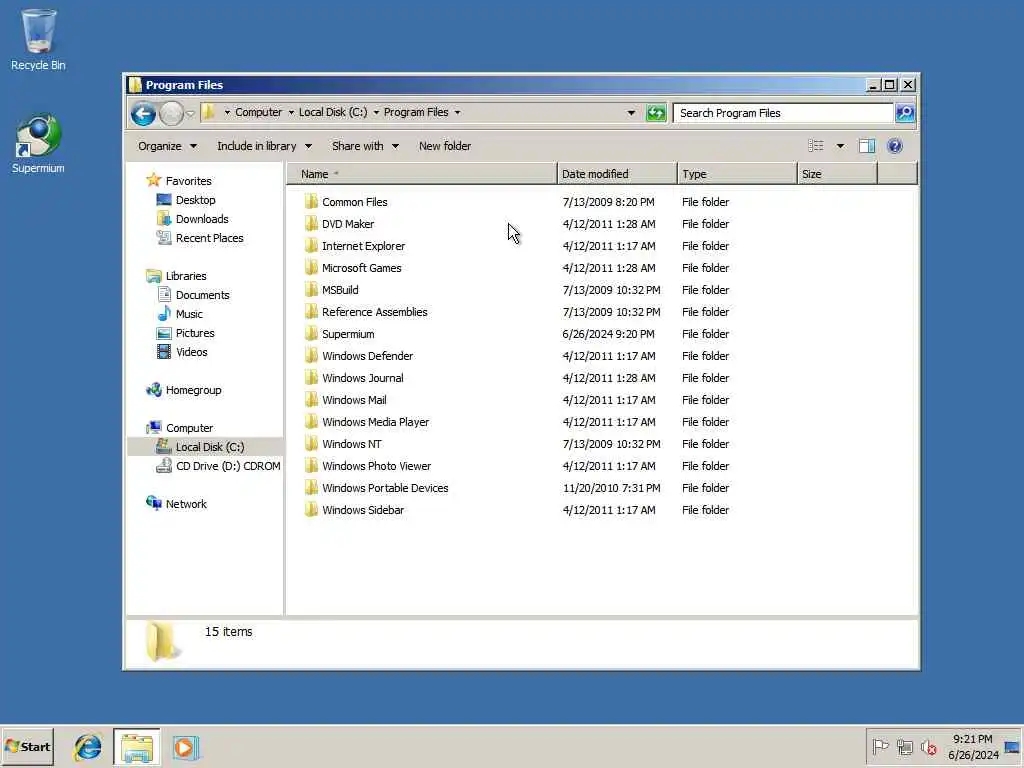Viewport: 1024px width, 768px height.
Task: Select Favorites in the navigation pane
Action: (x=188, y=181)
